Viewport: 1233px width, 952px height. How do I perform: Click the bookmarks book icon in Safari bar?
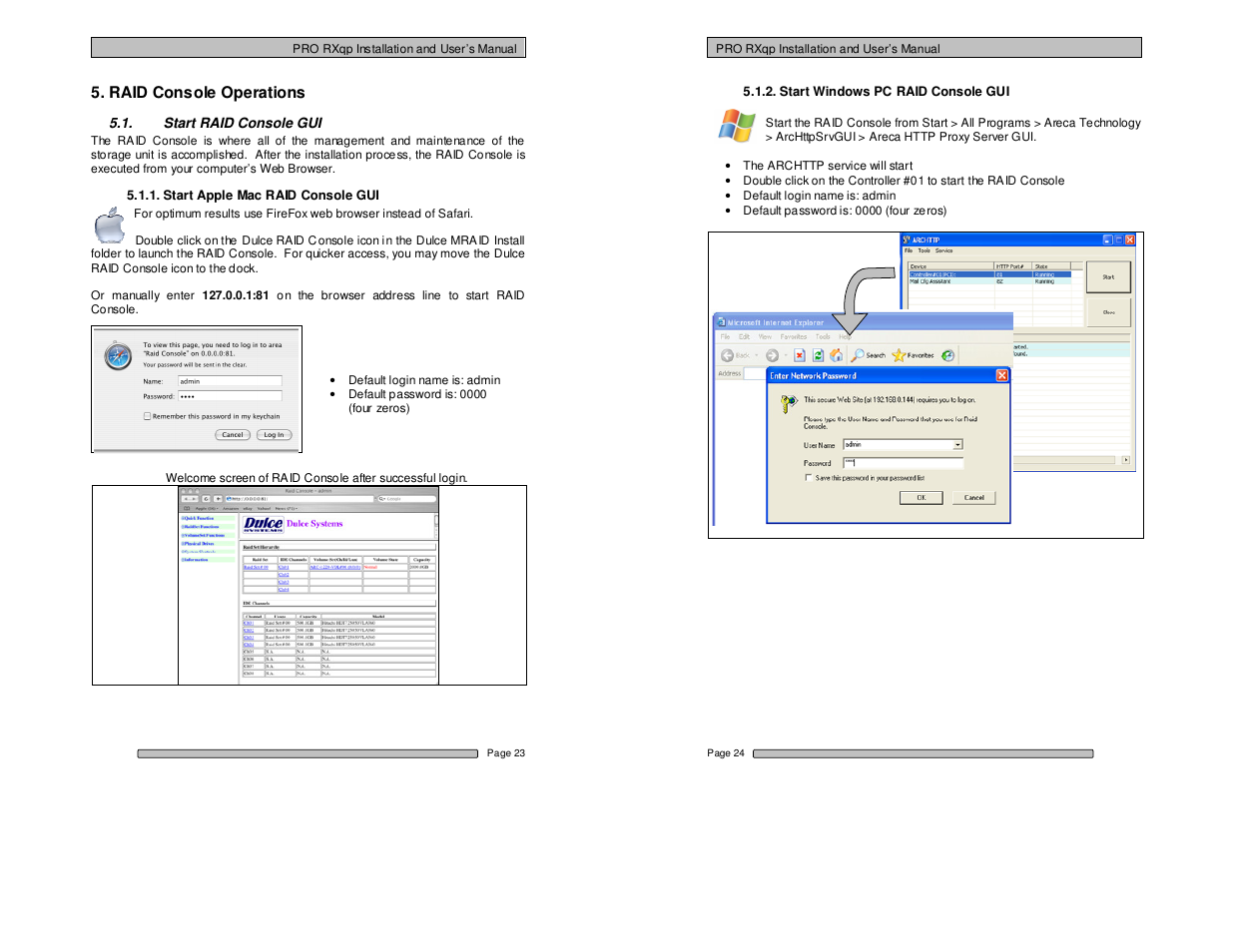[187, 508]
